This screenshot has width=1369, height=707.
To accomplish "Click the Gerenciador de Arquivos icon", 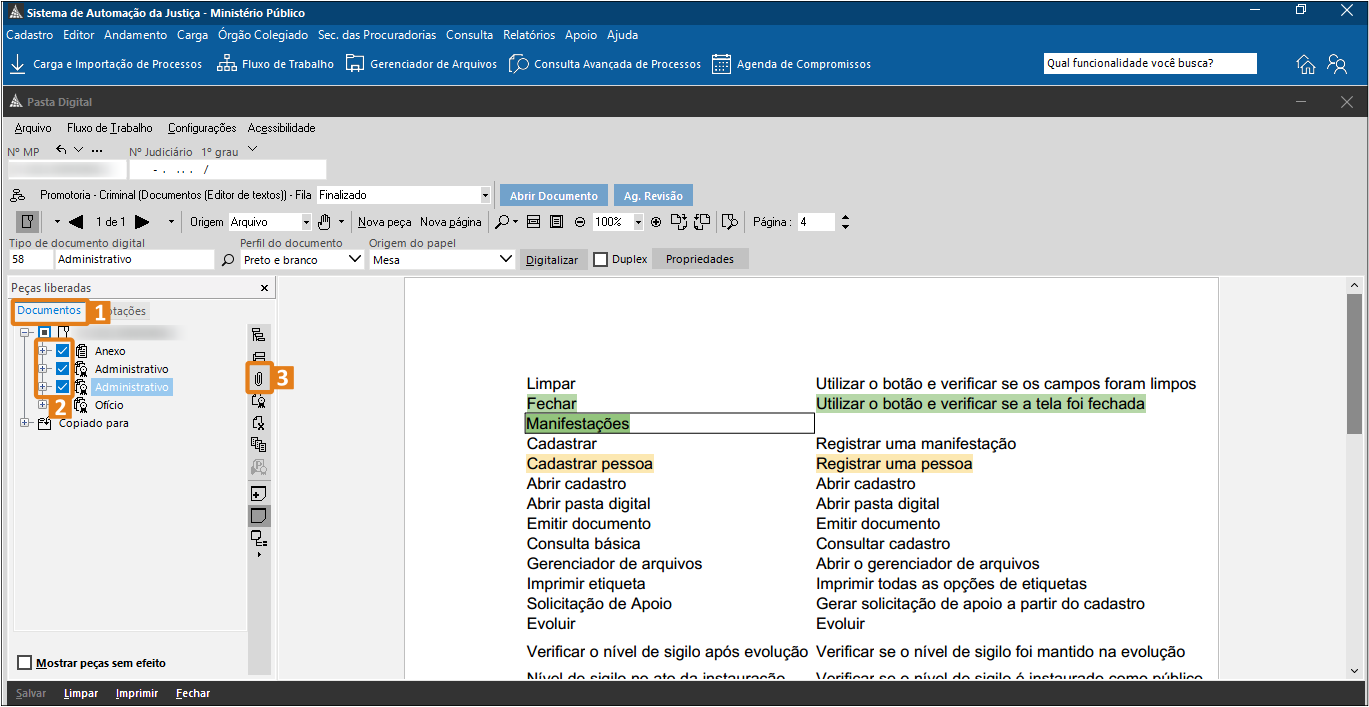I will (x=354, y=64).
